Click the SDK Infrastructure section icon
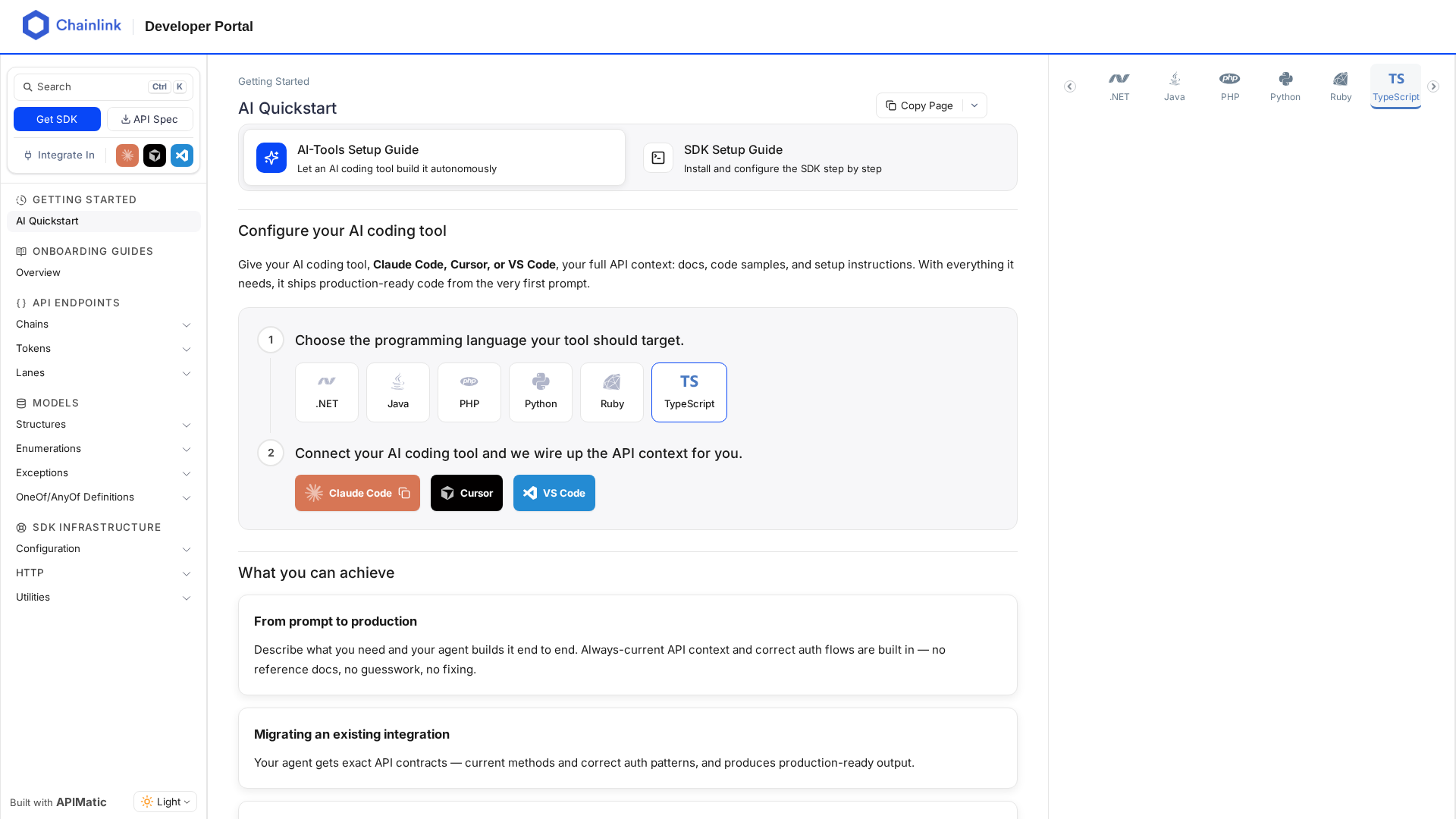Image resolution: width=1456 pixels, height=819 pixels. coord(21,528)
